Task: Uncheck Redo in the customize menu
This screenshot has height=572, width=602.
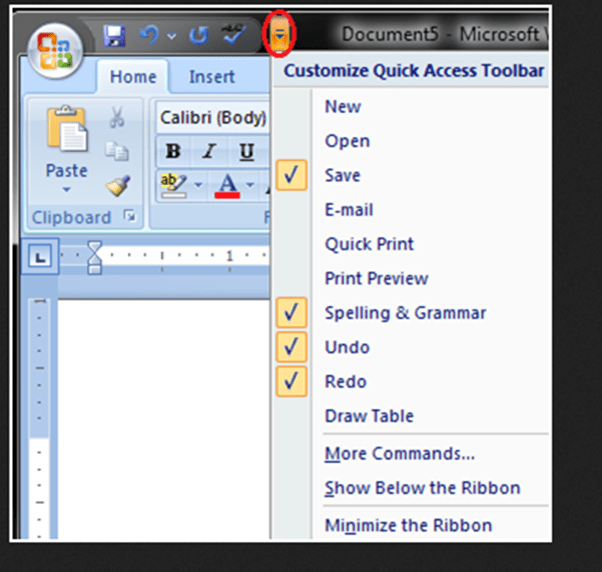Action: [x=411, y=382]
